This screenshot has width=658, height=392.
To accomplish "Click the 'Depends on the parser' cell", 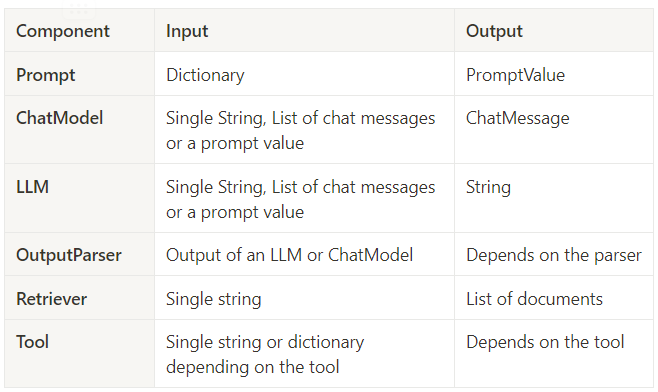I will click(x=554, y=254).
